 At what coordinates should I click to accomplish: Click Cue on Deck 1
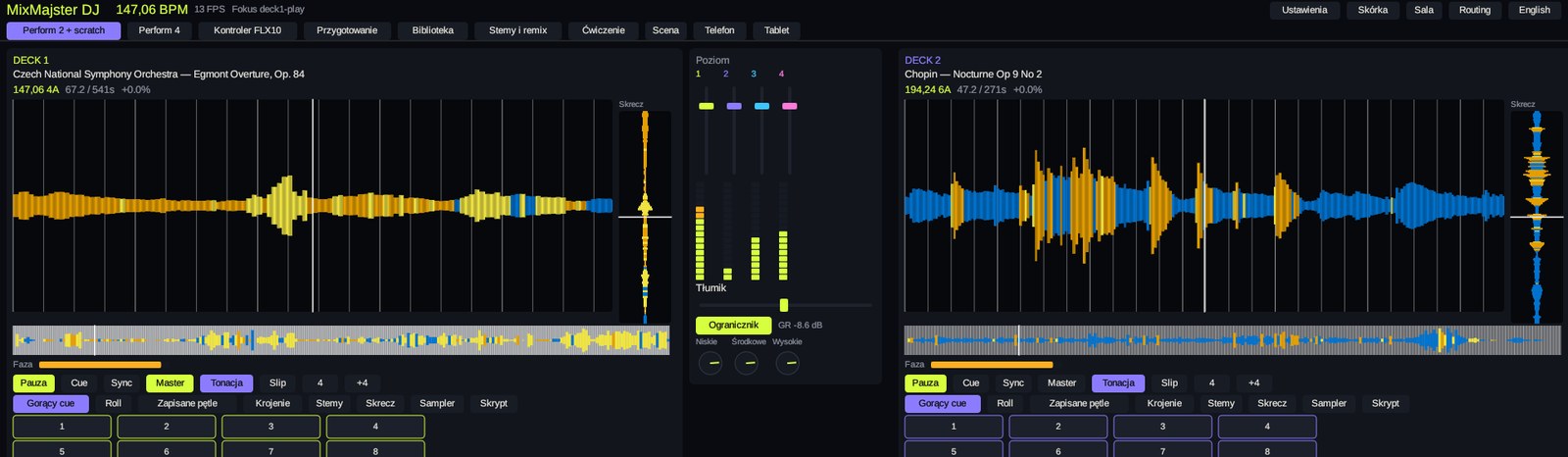[x=79, y=383]
